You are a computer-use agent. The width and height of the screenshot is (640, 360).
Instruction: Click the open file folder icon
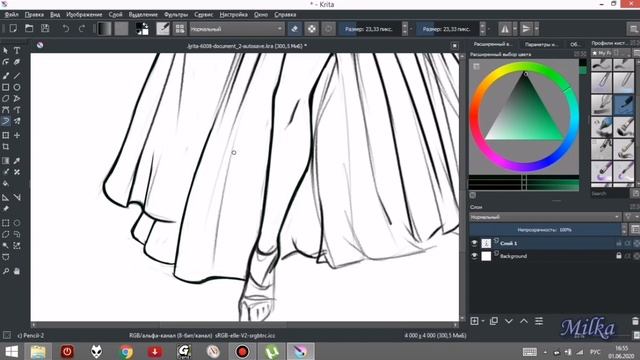coord(29,29)
